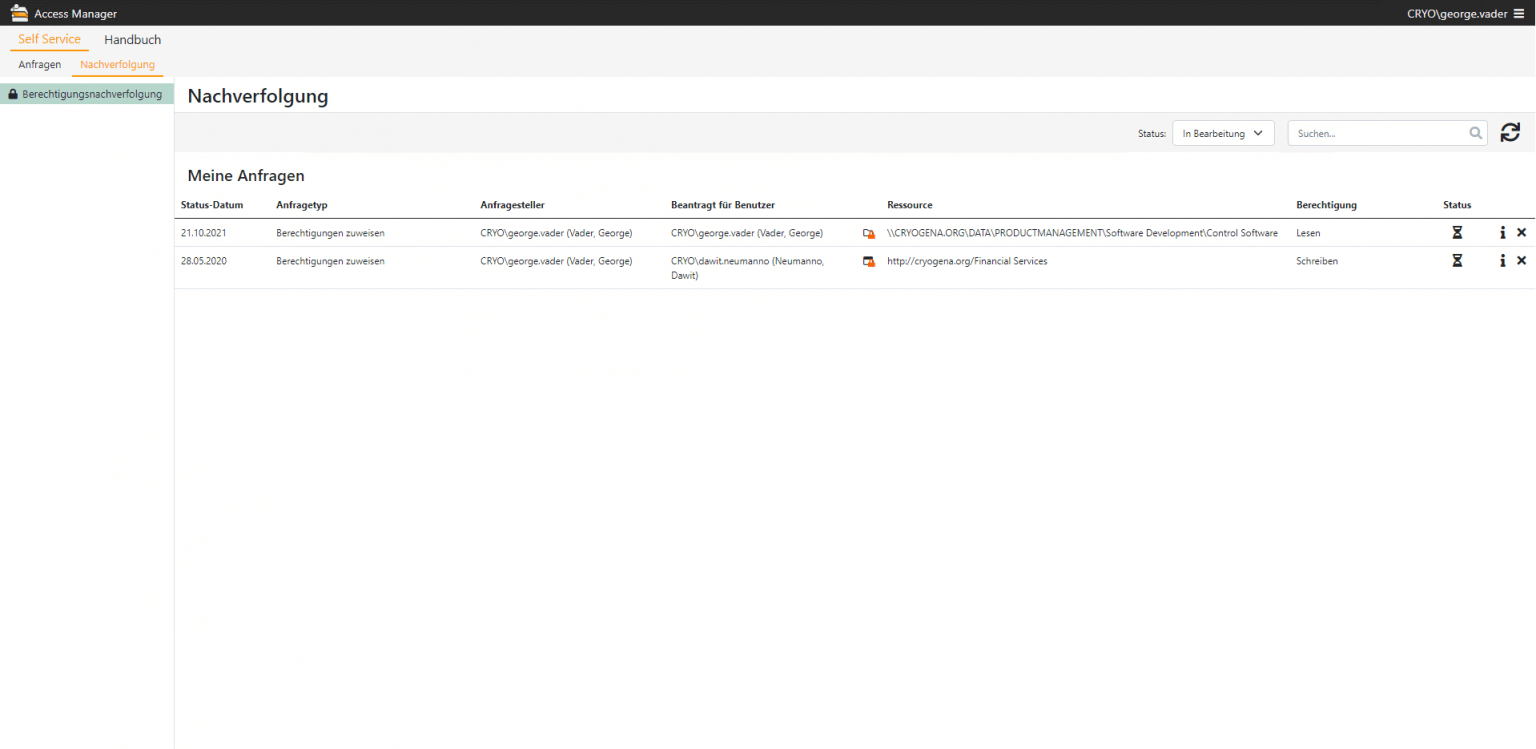Image resolution: width=1536 pixels, height=749 pixels.
Task: Click the http://cryogena.org/Financial Services resource
Action: tap(967, 261)
